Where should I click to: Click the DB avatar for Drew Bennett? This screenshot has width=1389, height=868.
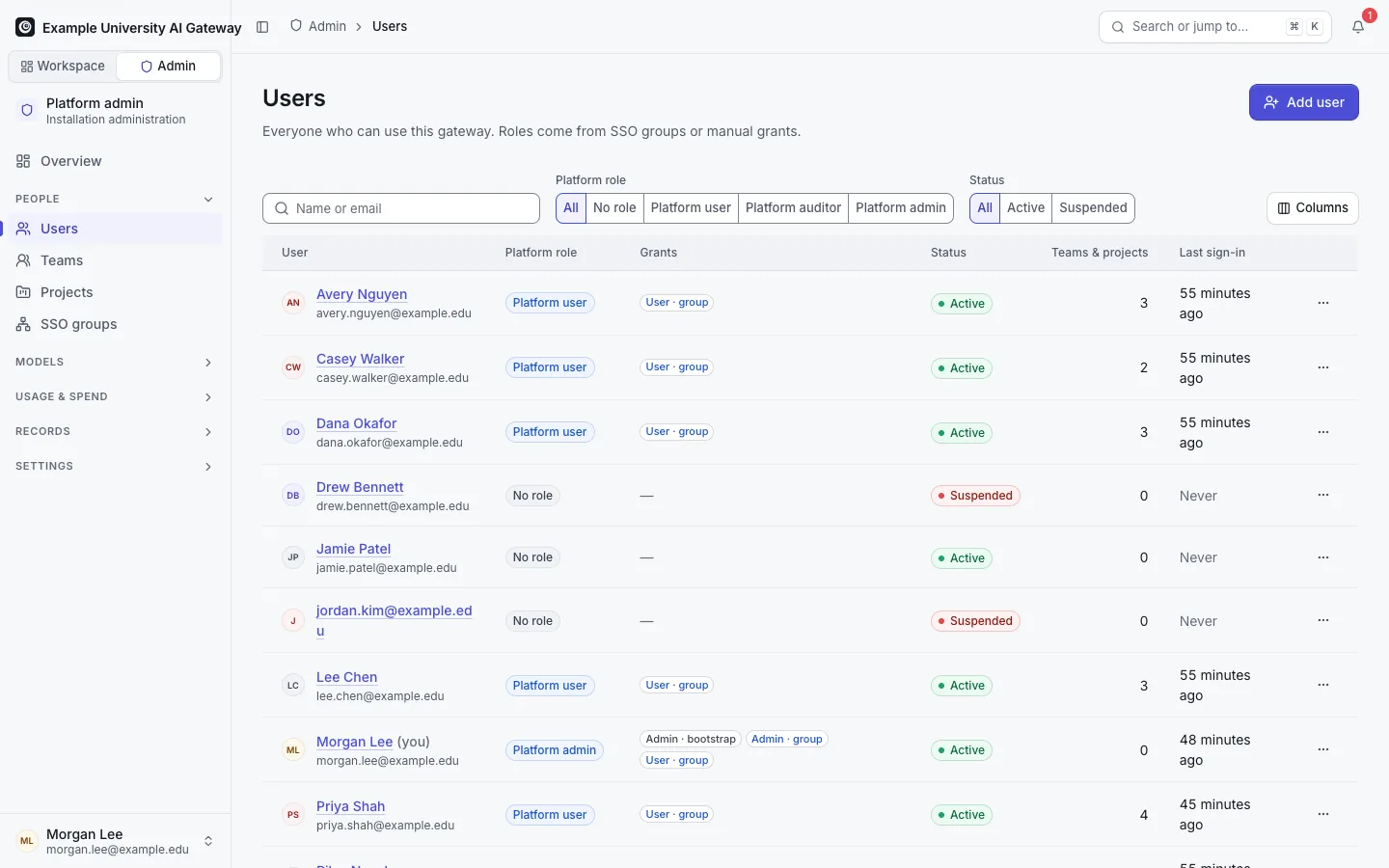(293, 496)
